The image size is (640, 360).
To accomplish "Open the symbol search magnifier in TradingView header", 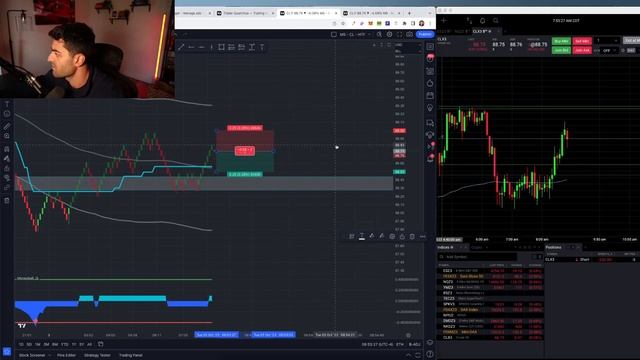I will pyautogui.click(x=379, y=34).
